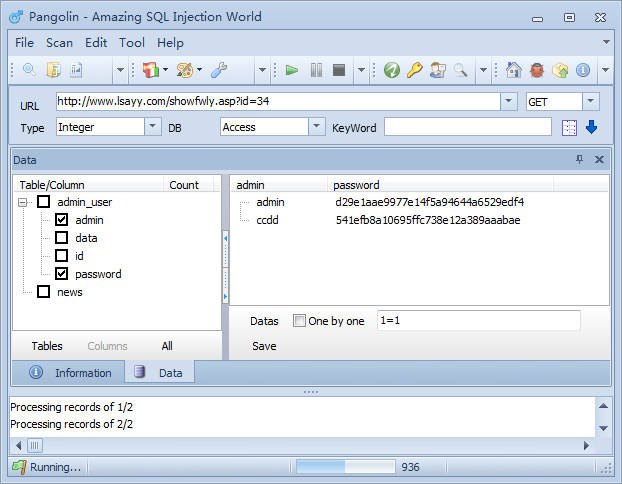The image size is (622, 484).
Task: Open the Help menu
Action: [170, 42]
